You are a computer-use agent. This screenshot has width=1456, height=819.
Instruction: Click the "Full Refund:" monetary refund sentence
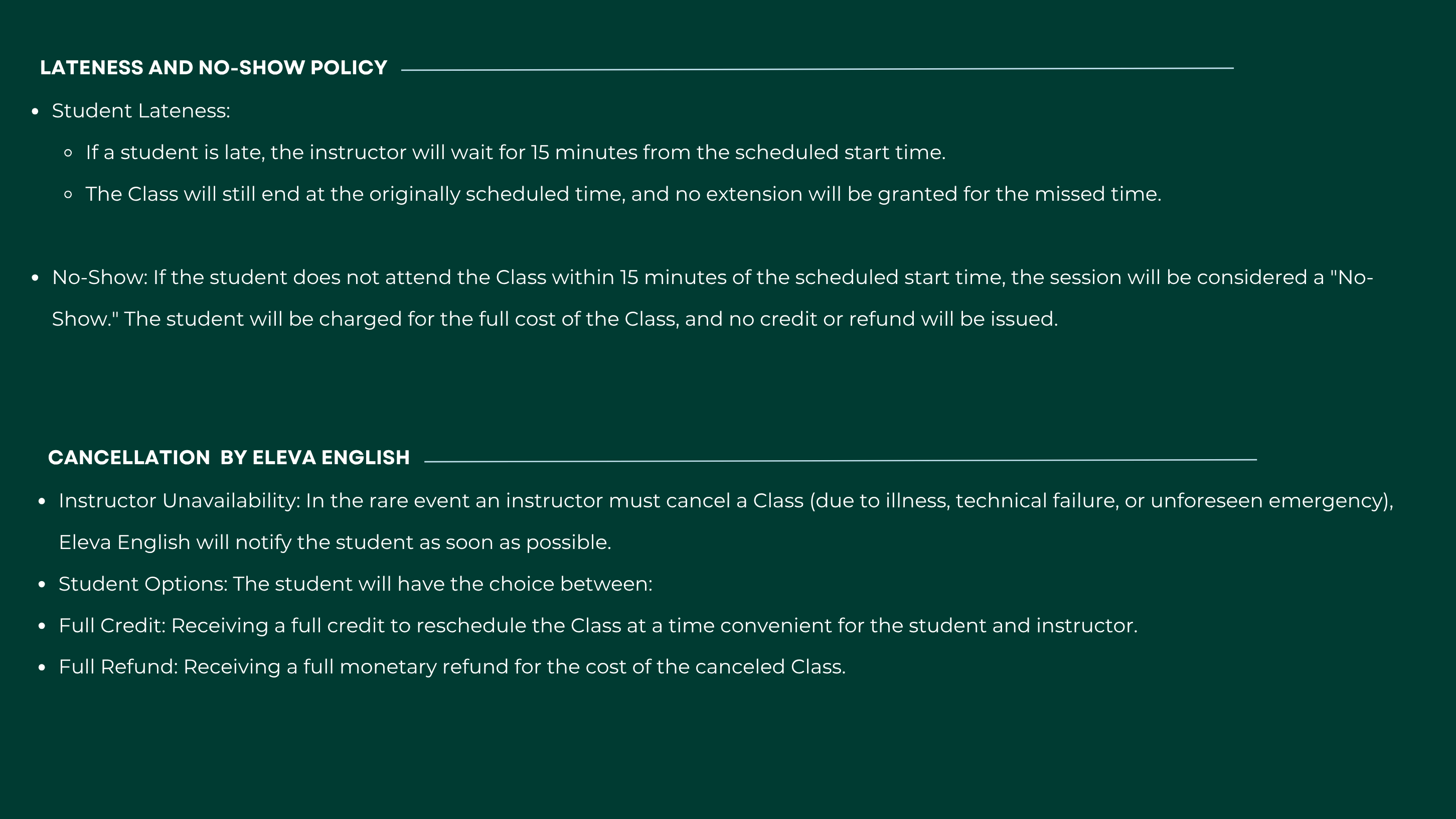pos(451,667)
